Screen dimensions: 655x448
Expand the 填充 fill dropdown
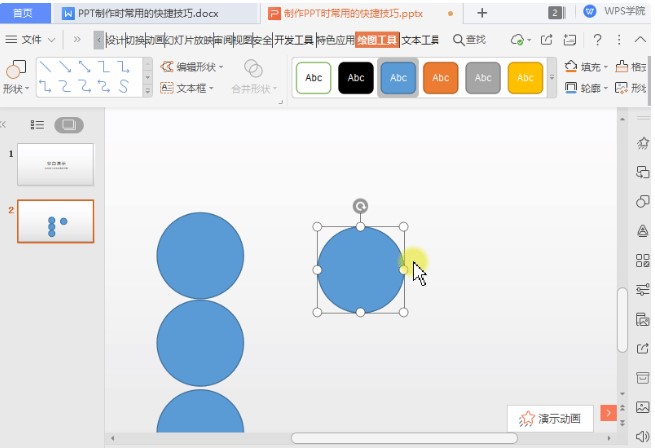click(606, 67)
